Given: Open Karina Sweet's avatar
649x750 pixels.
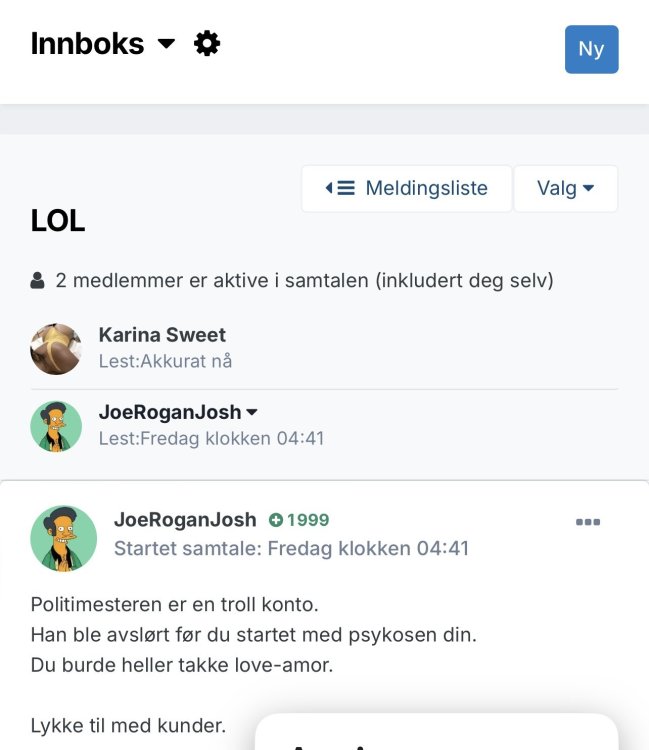Looking at the screenshot, I should [x=56, y=349].
